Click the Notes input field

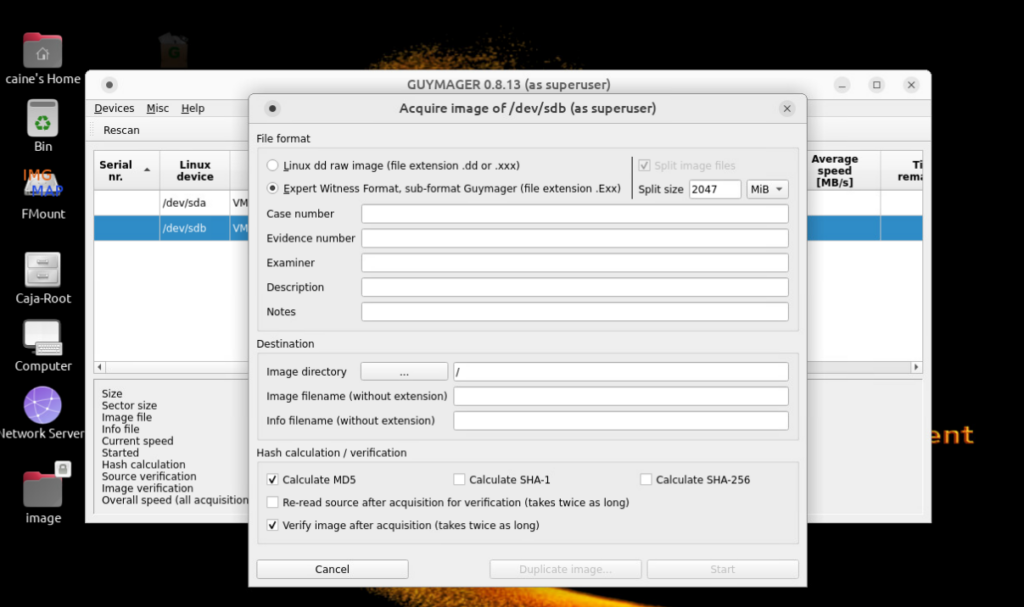(x=575, y=312)
